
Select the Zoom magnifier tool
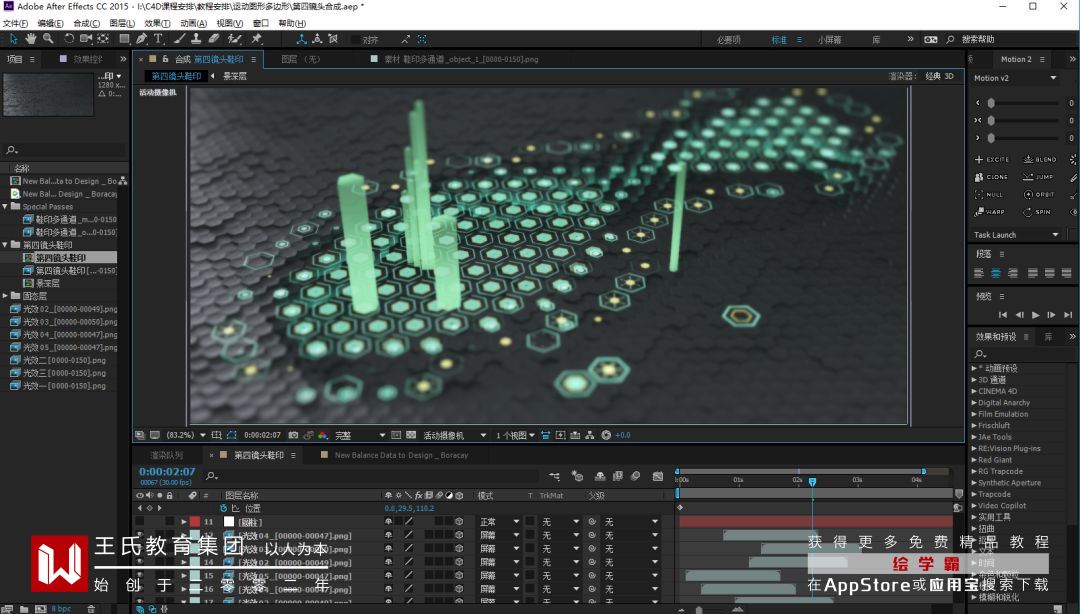pyautogui.click(x=48, y=39)
